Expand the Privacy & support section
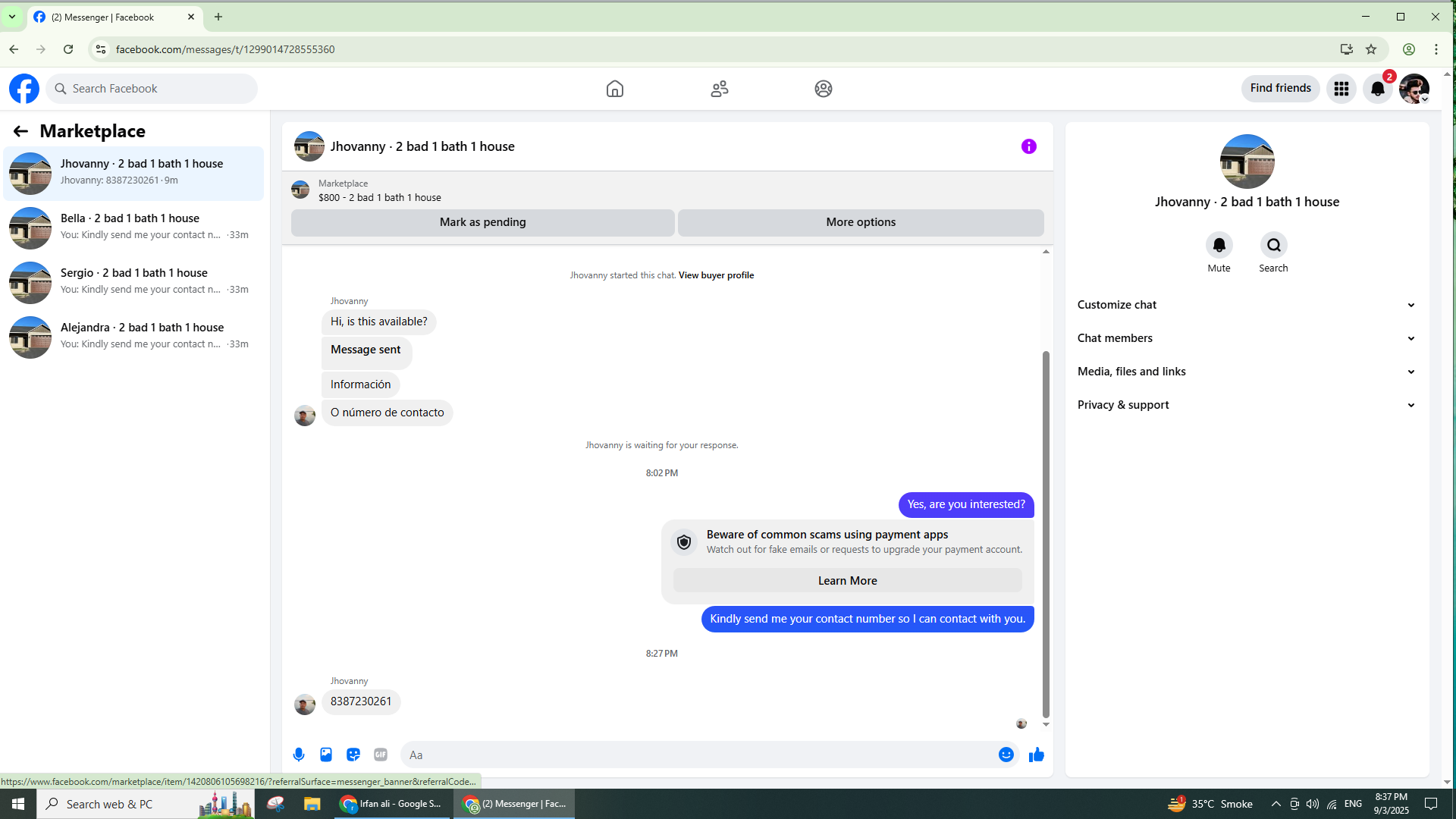 1247,405
